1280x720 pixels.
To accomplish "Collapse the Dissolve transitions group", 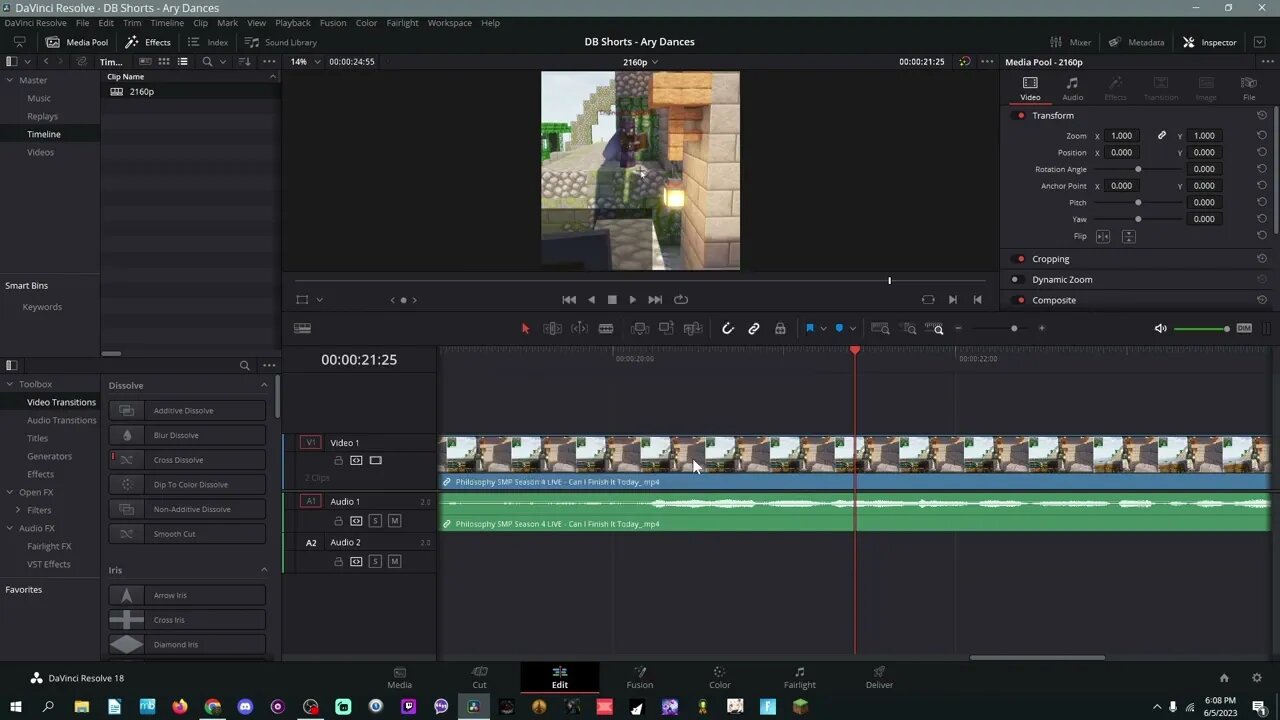I will [264, 385].
